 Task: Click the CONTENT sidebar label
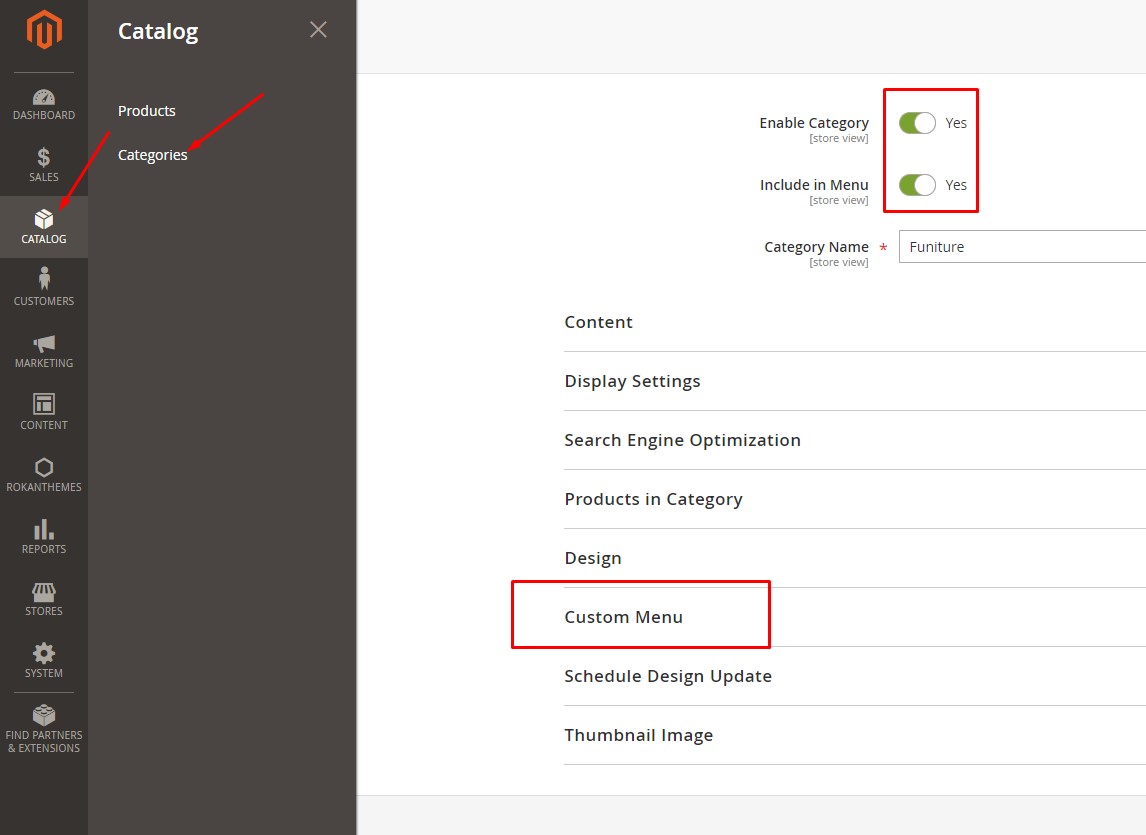pyautogui.click(x=44, y=425)
